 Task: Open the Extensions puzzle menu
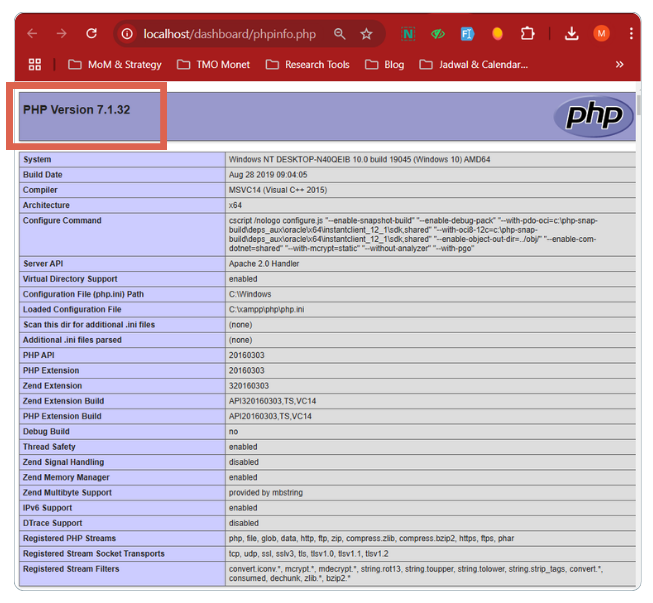click(x=527, y=33)
